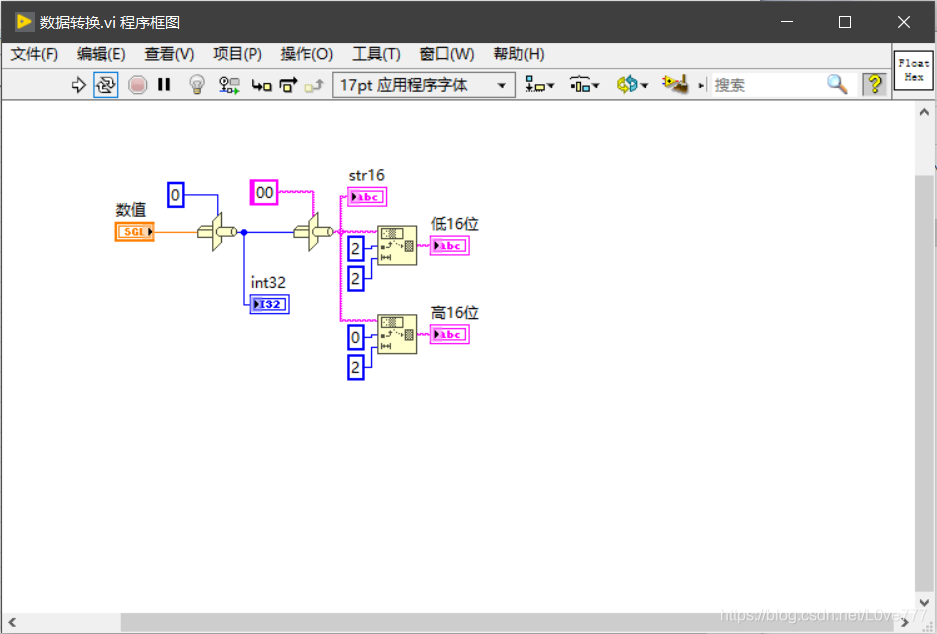The image size is (937, 634).
Task: Select the blue 0 constant near 数值
Action: tap(175, 195)
